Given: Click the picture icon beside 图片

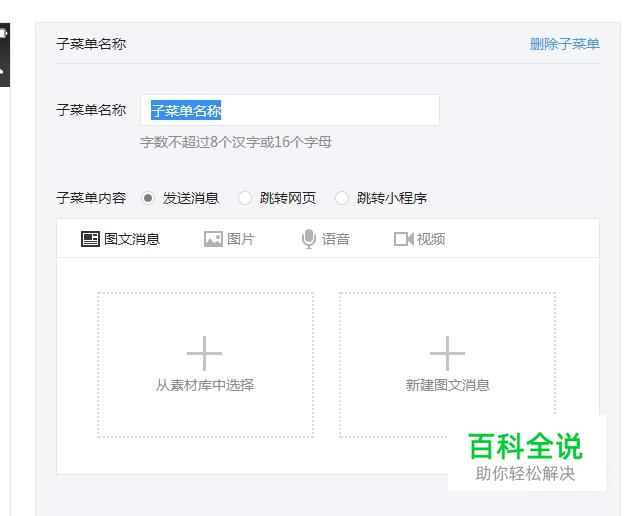Looking at the screenshot, I should coord(213,239).
